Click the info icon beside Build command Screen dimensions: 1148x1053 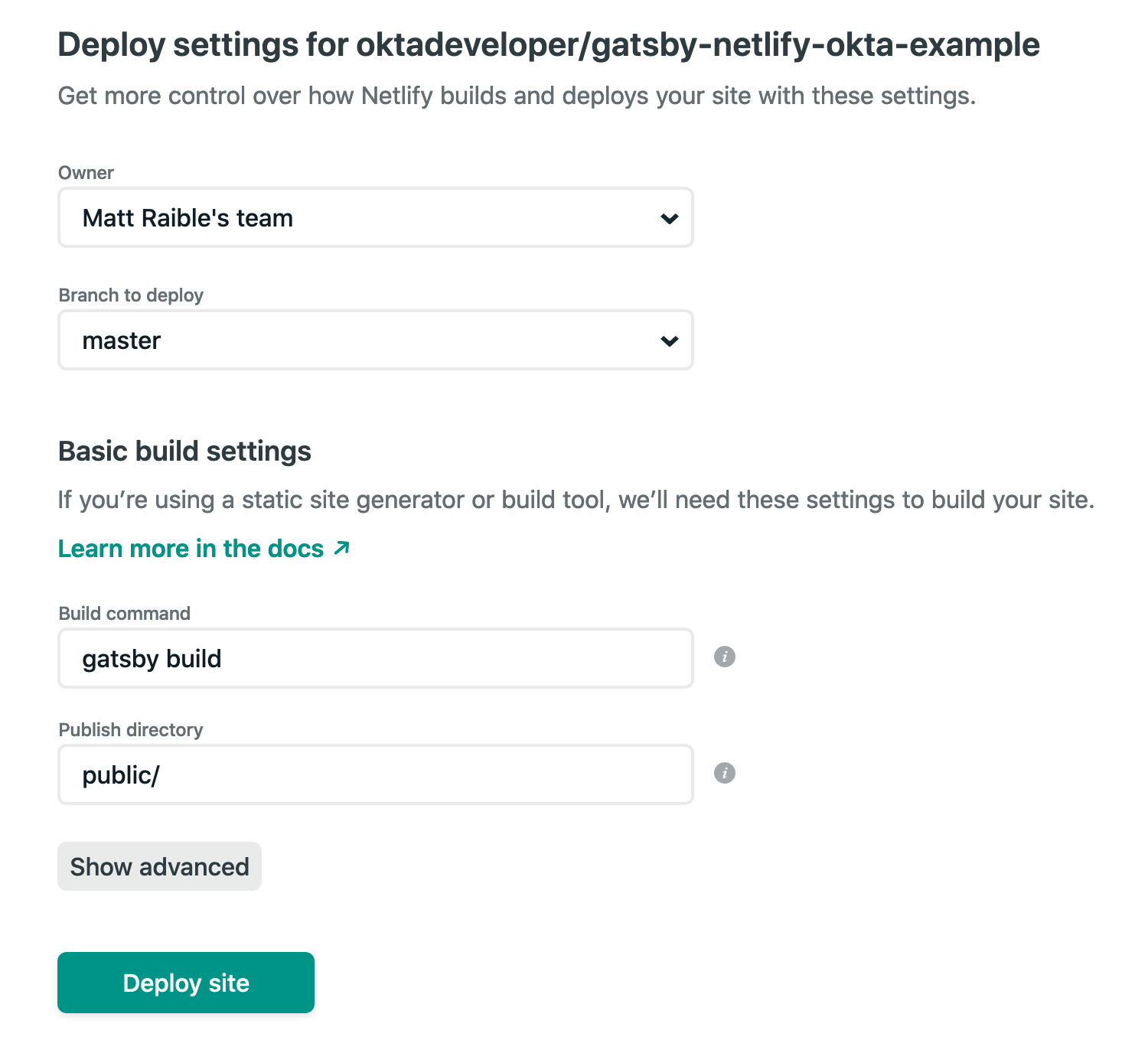click(x=724, y=657)
